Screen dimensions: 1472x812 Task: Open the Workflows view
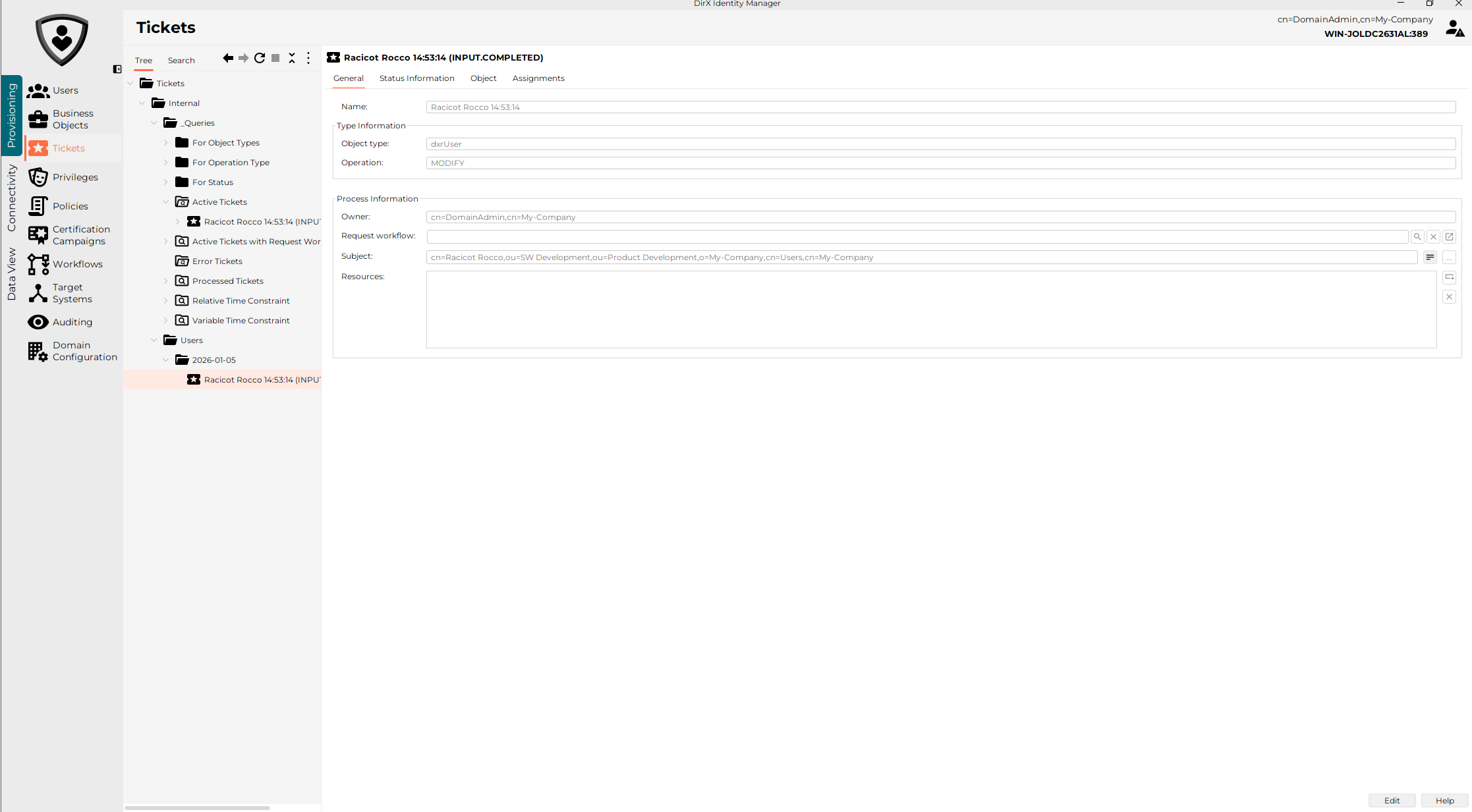pos(65,264)
